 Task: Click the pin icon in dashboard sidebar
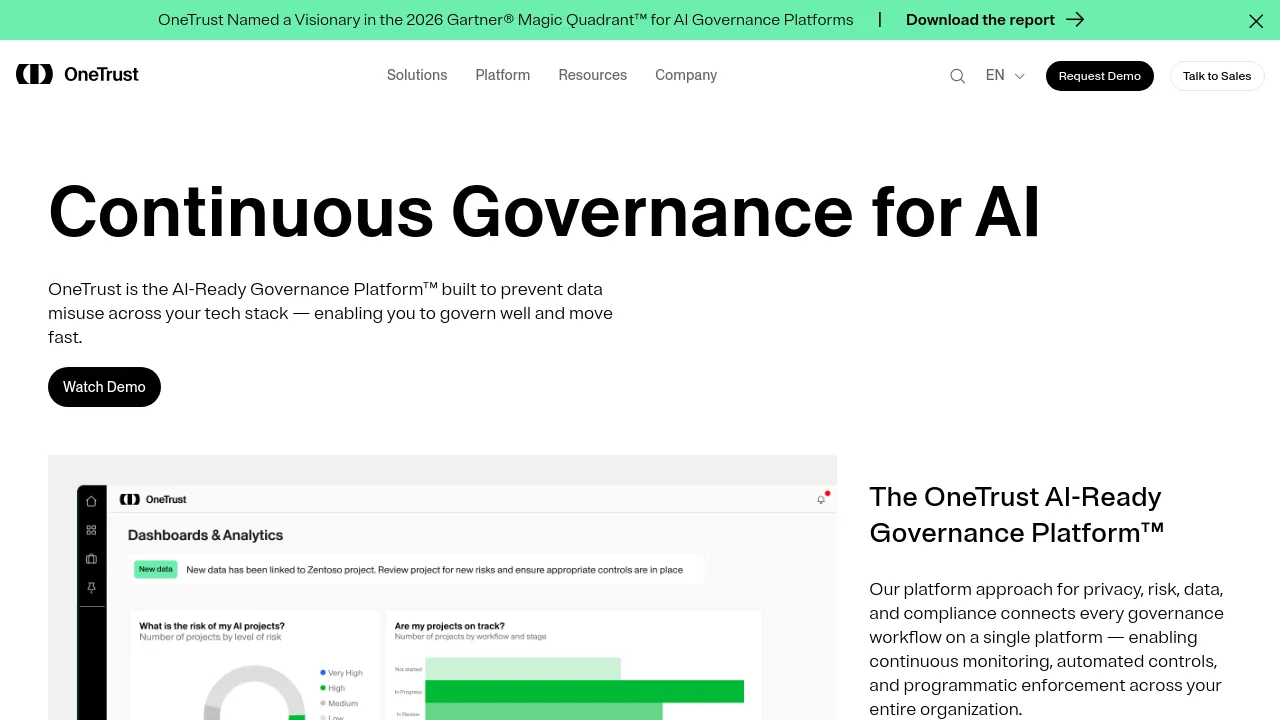(x=91, y=588)
